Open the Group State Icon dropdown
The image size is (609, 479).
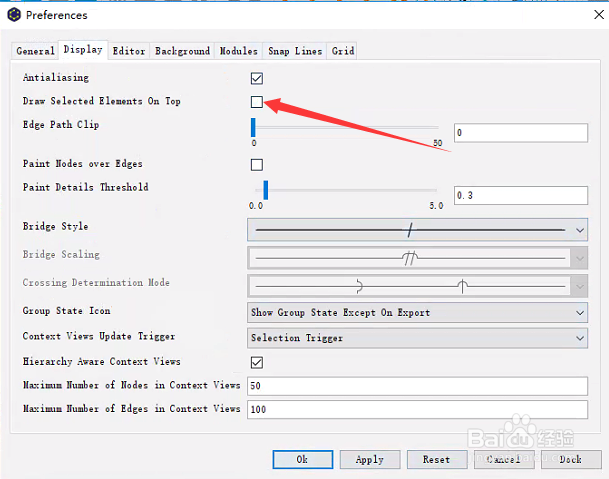coord(418,313)
